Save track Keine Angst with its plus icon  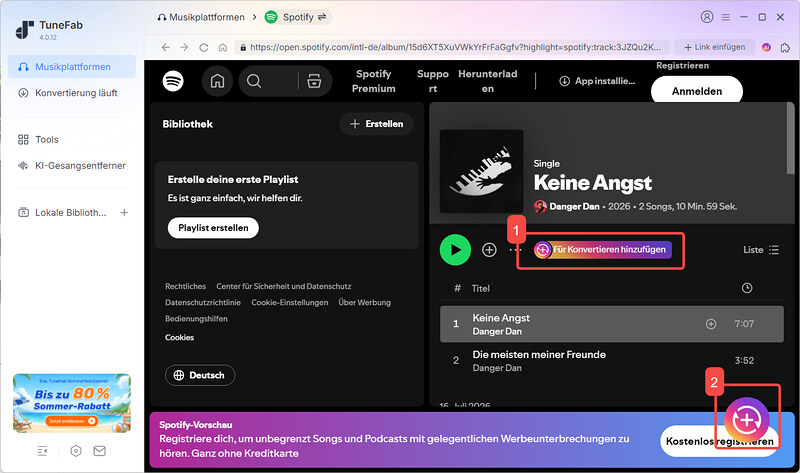(x=711, y=324)
